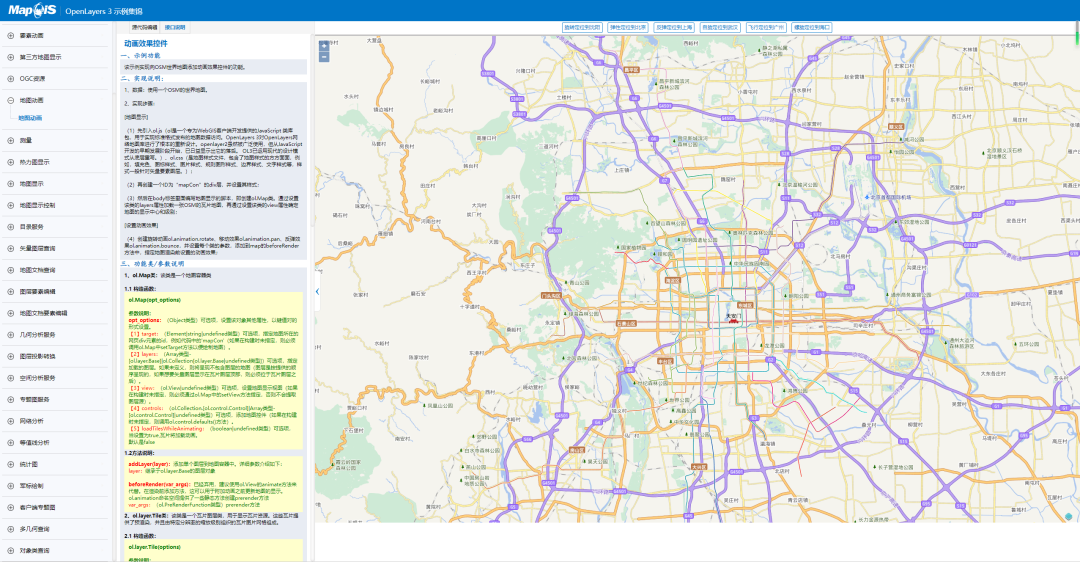Screen dimensions: 1080x562
Task: Click the 自旋定位到武汉 button
Action: coord(720,28)
